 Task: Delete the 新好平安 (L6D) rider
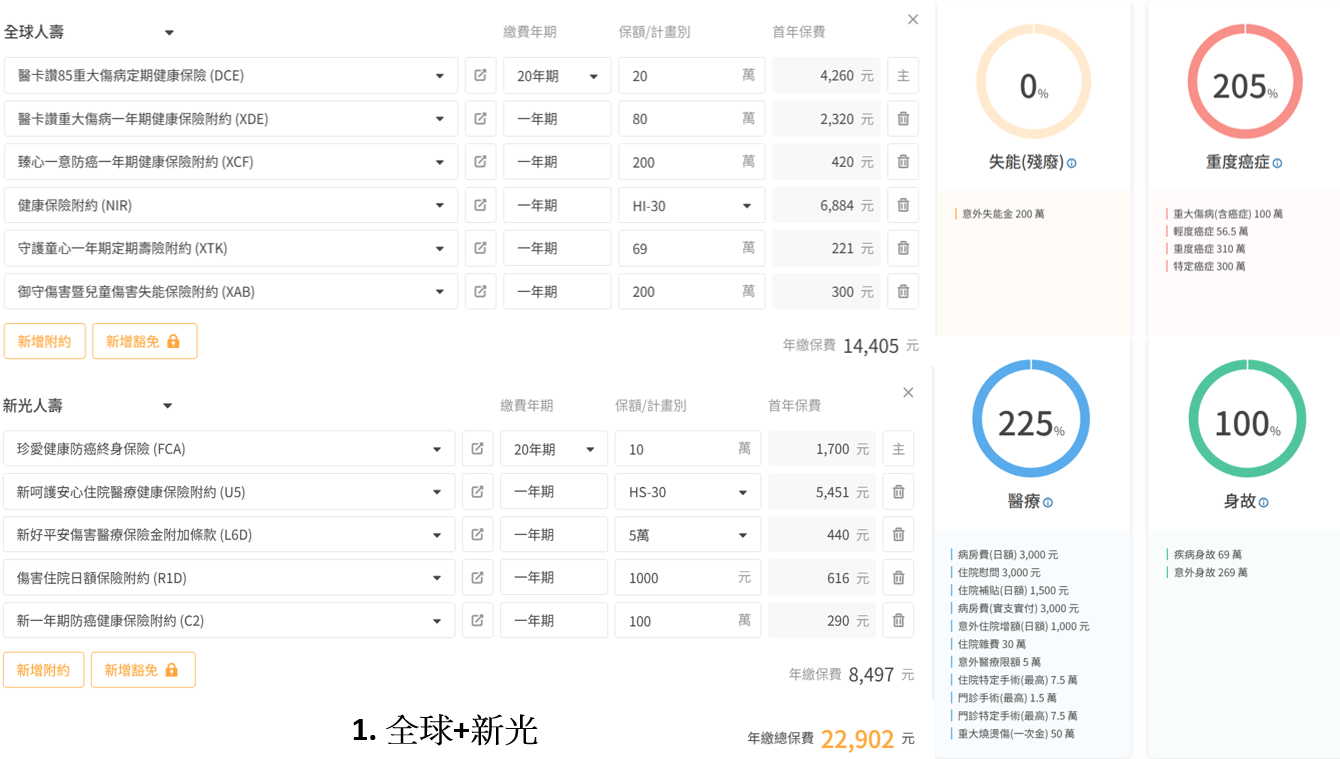pyautogui.click(x=898, y=535)
